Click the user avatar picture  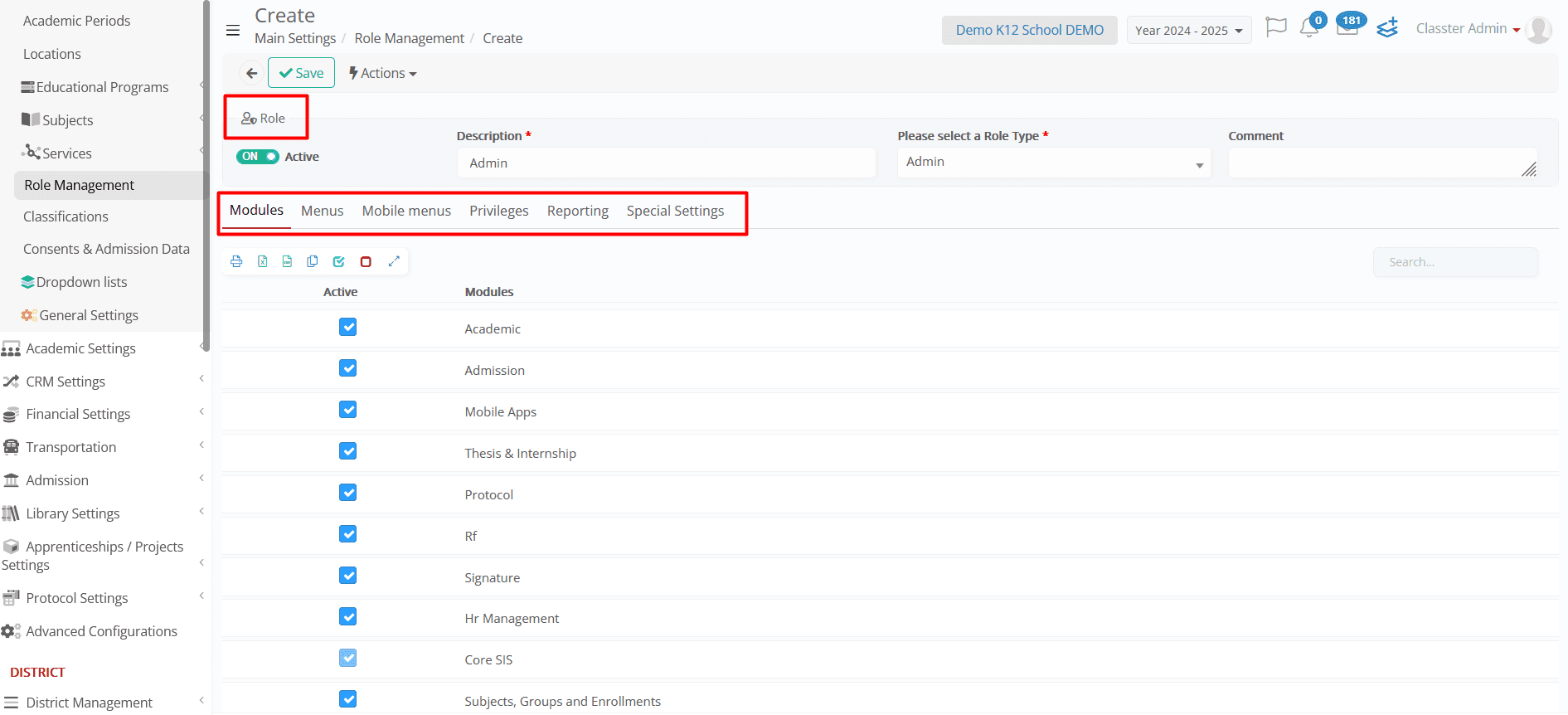coord(1539,30)
